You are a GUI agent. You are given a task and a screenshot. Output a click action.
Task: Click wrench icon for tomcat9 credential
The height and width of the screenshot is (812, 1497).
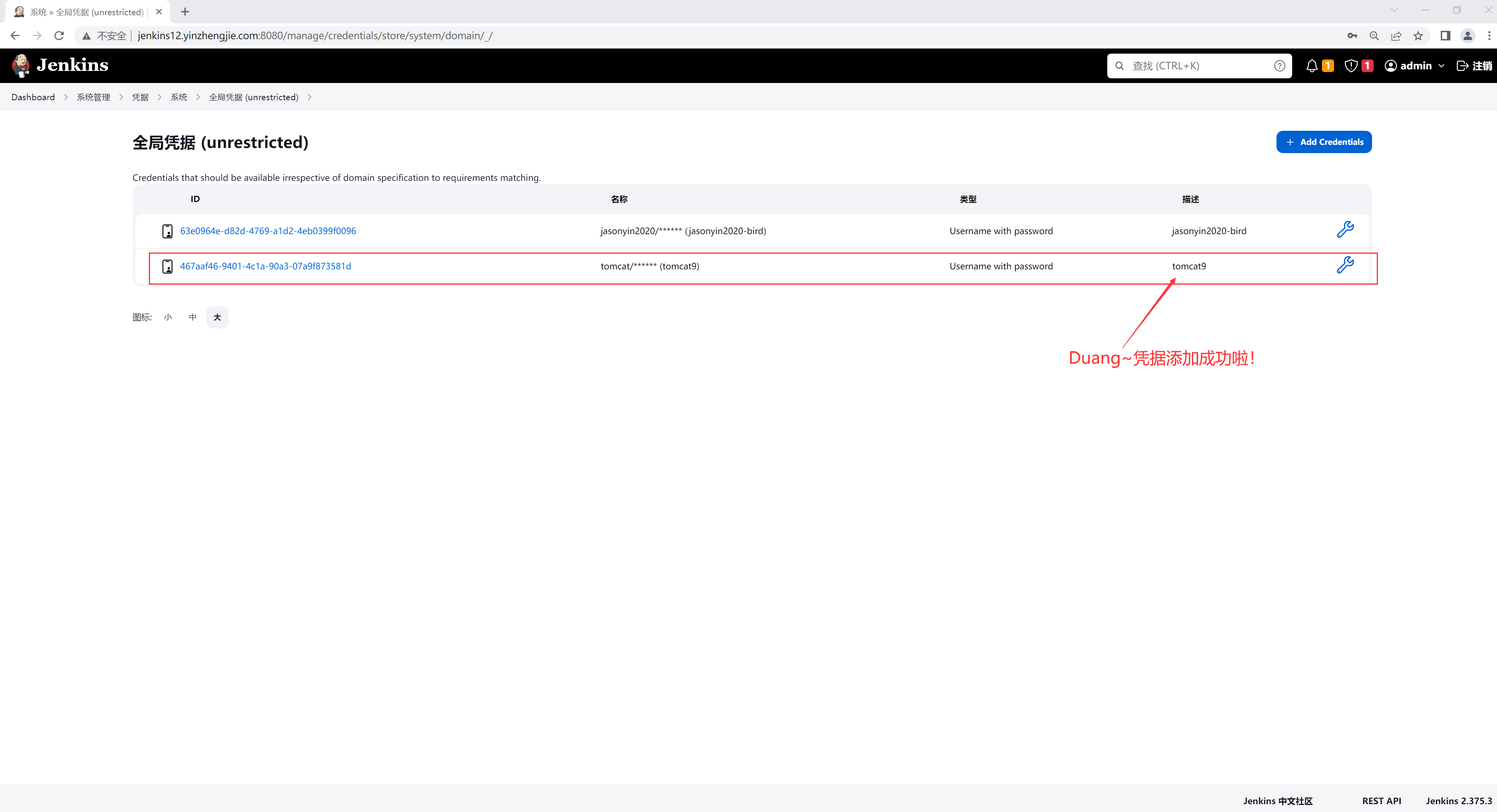tap(1345, 265)
